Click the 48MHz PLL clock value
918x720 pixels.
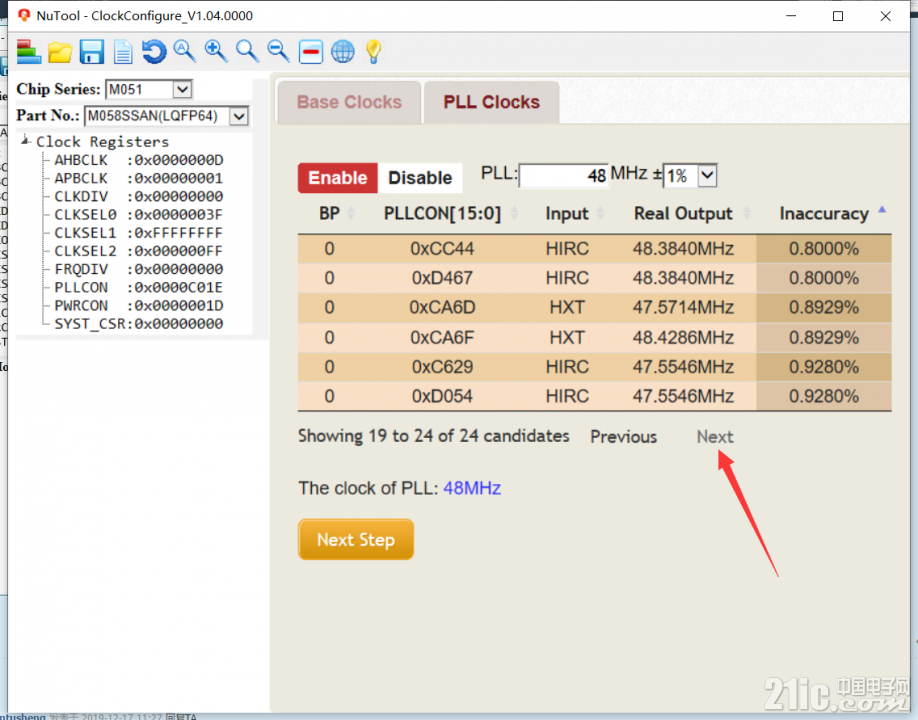click(x=472, y=488)
